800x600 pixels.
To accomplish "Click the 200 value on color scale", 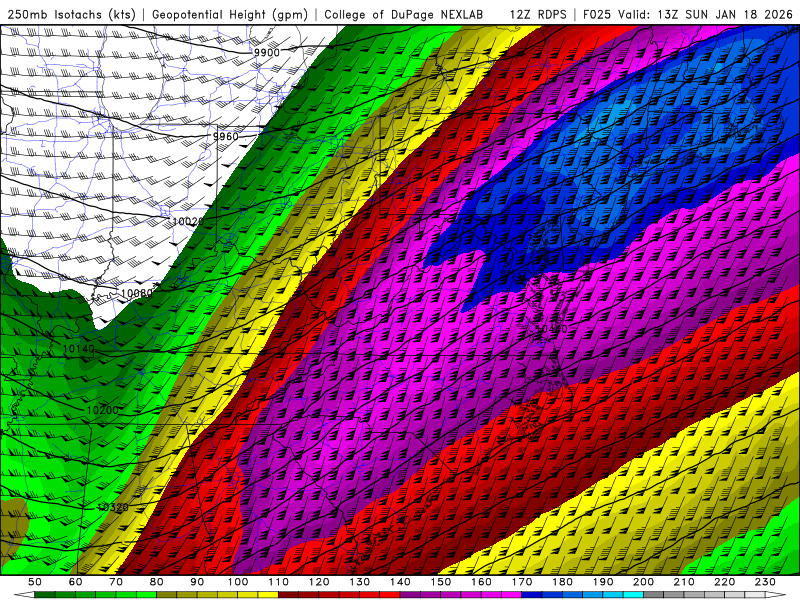I will point(643,582).
